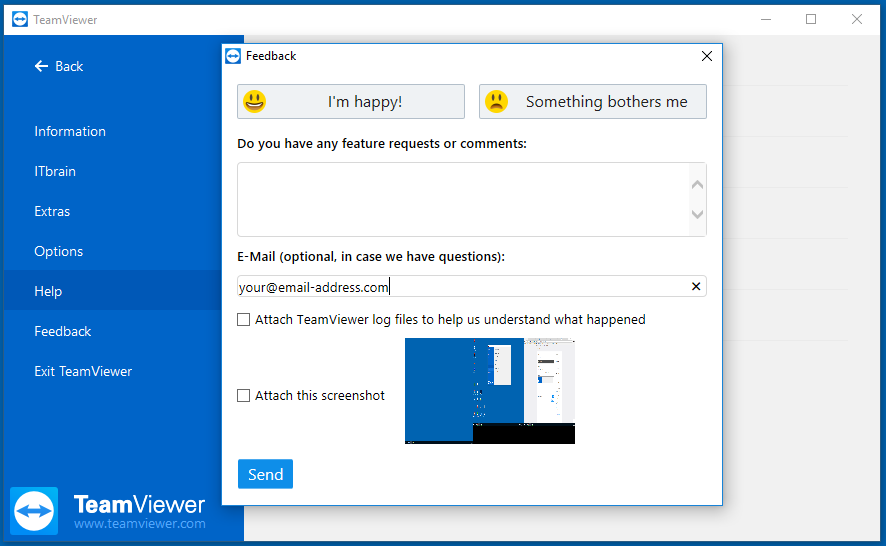Click the TeamViewer icon in Feedback title bar
Screen dimensions: 886x546
pos(233,56)
